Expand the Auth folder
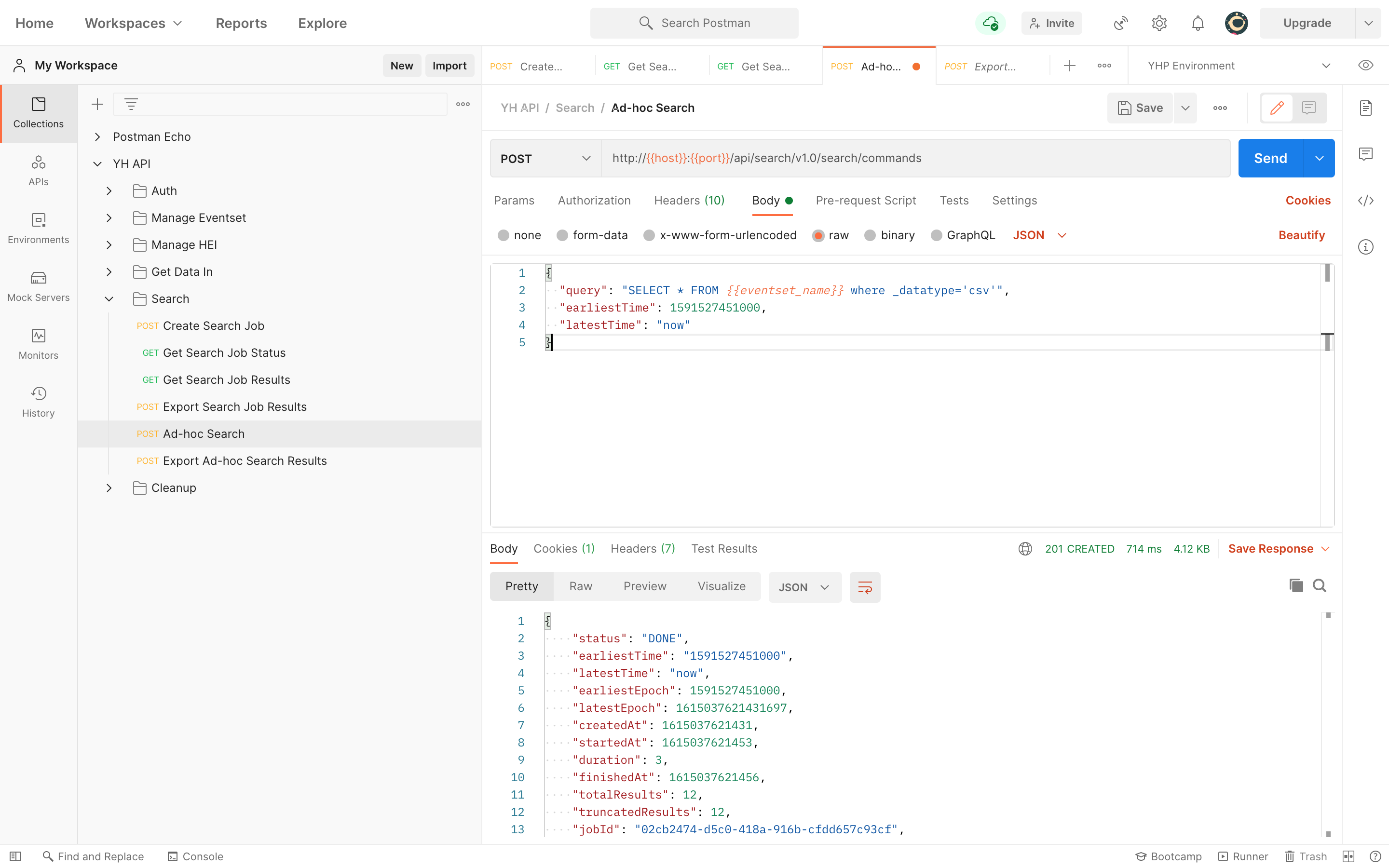 109,190
